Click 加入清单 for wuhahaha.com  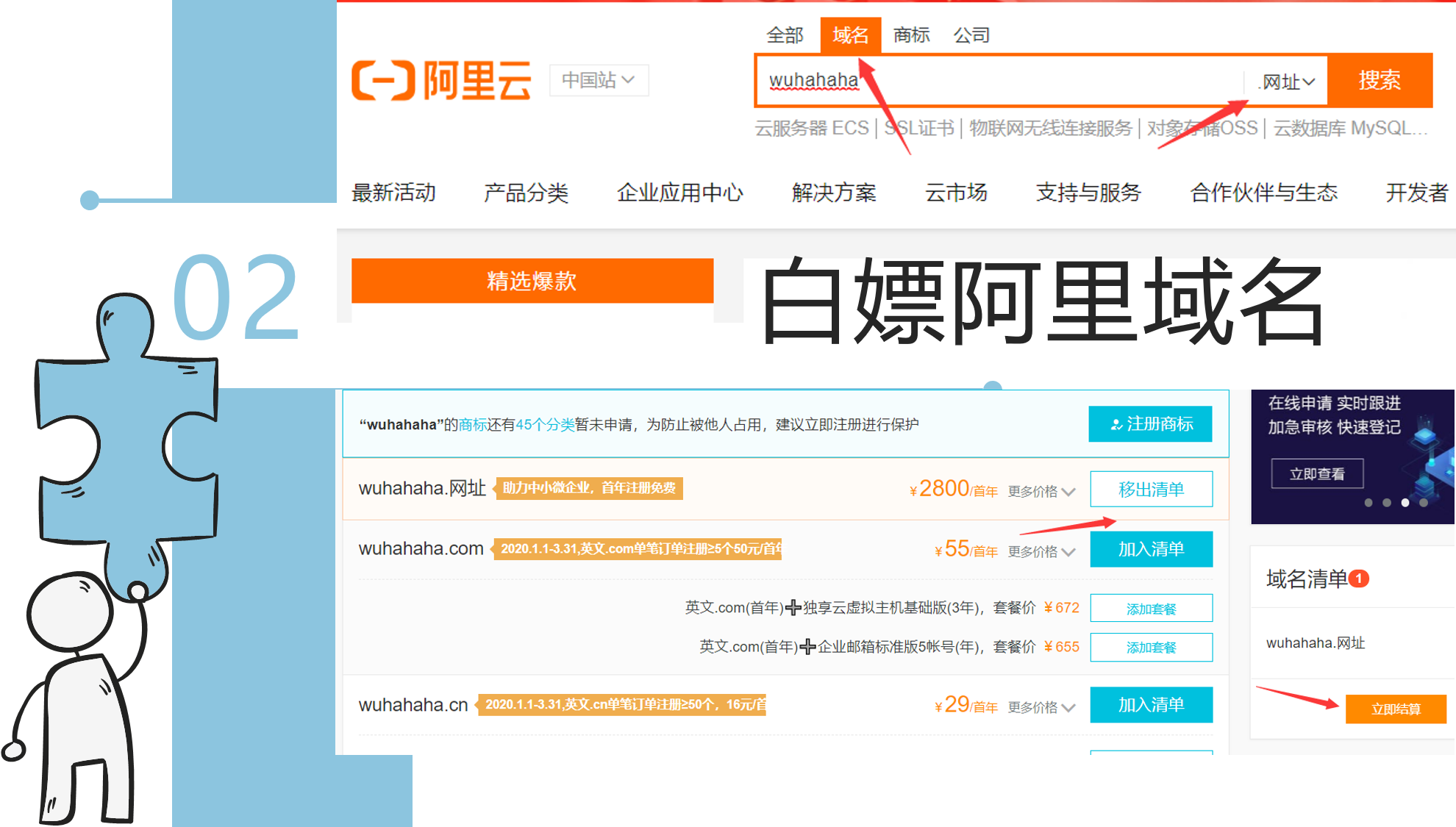click(1152, 549)
